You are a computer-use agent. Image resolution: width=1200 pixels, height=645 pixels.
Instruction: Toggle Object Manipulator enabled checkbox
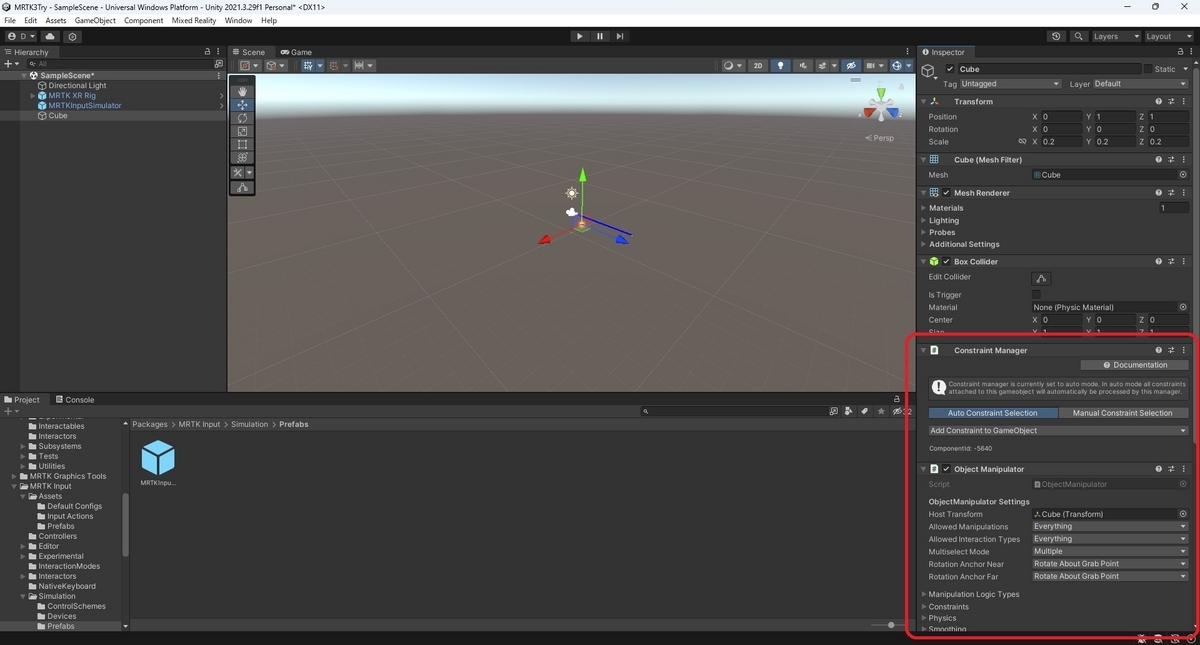tap(946, 469)
